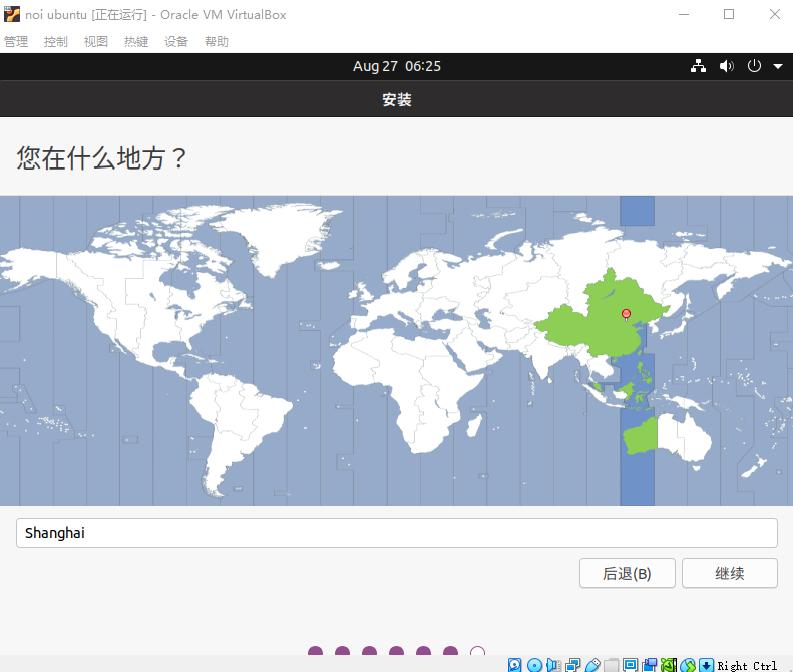Click the VirtualBox network adapters status icon
Image resolution: width=793 pixels, height=672 pixels.
(x=572, y=665)
